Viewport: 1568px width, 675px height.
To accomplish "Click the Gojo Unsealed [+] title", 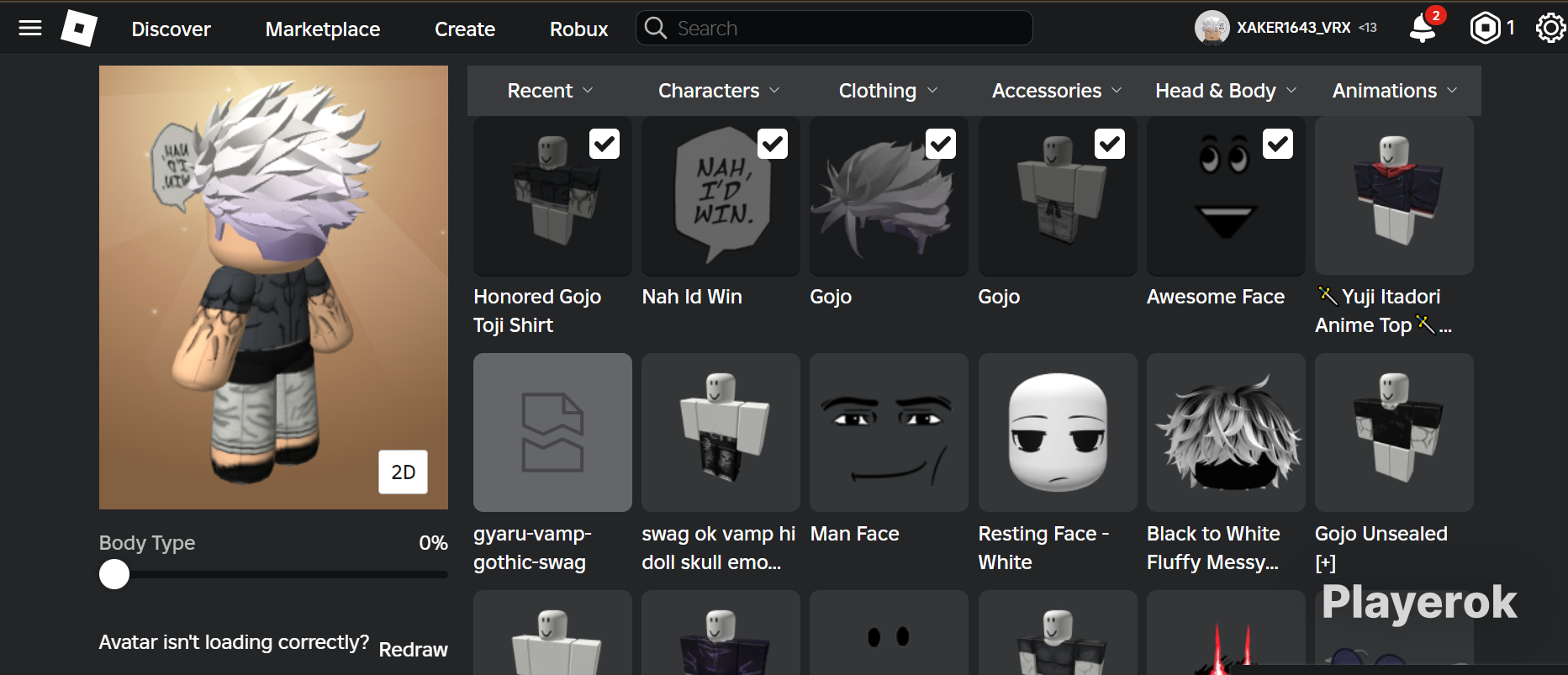I will tap(1381, 548).
